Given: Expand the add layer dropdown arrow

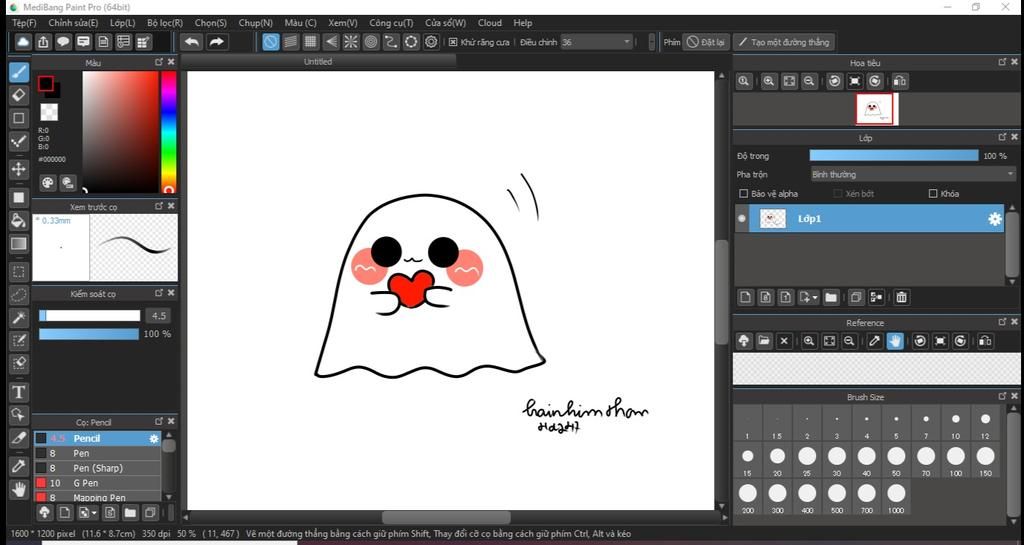Looking at the screenshot, I should (815, 298).
